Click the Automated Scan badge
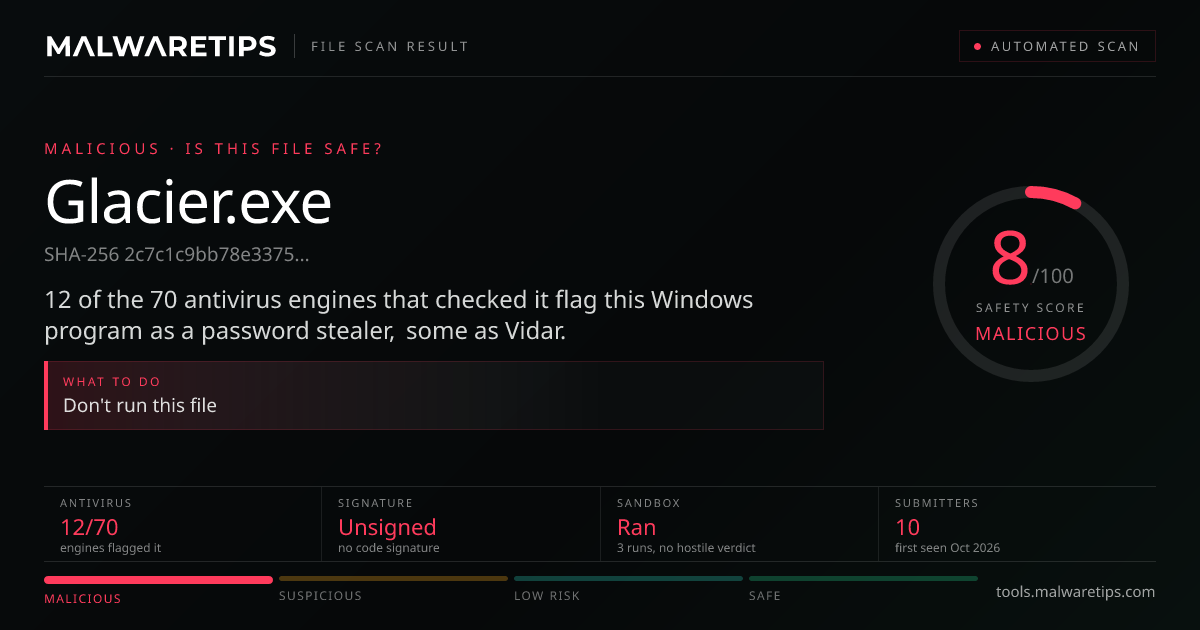The image size is (1200, 630). pyautogui.click(x=1057, y=46)
